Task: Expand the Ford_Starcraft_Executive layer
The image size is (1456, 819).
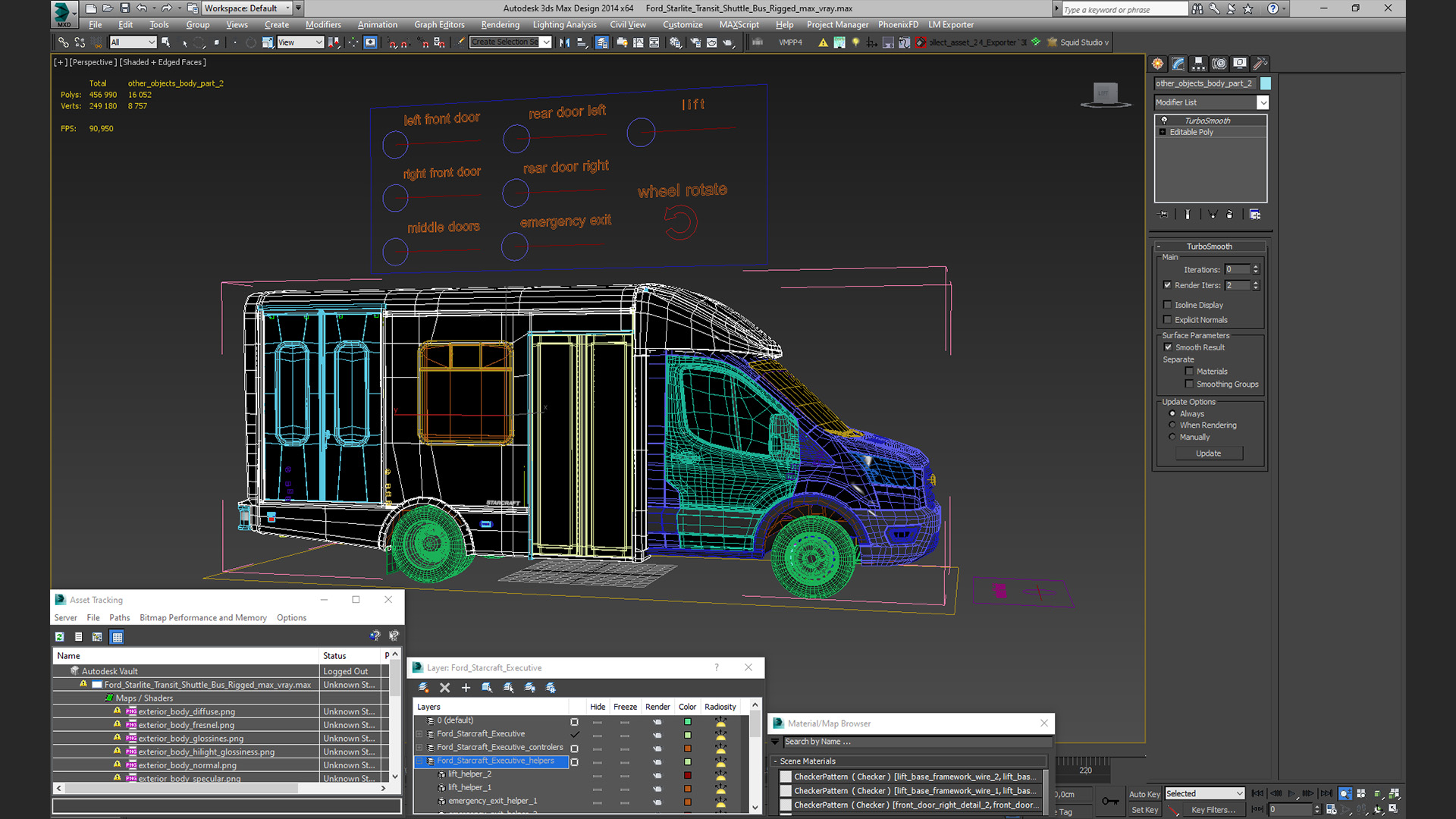Action: click(419, 734)
